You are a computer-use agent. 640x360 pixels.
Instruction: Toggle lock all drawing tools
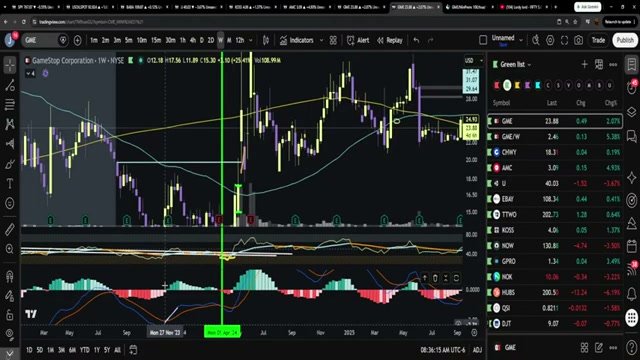pyautogui.click(x=10, y=315)
